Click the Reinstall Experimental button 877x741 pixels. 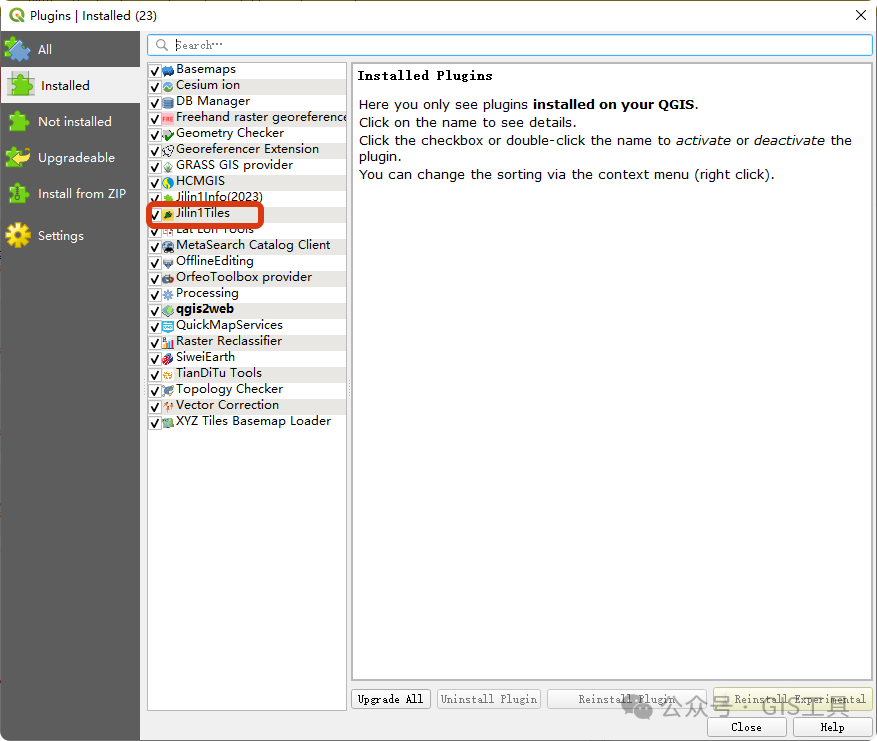793,699
